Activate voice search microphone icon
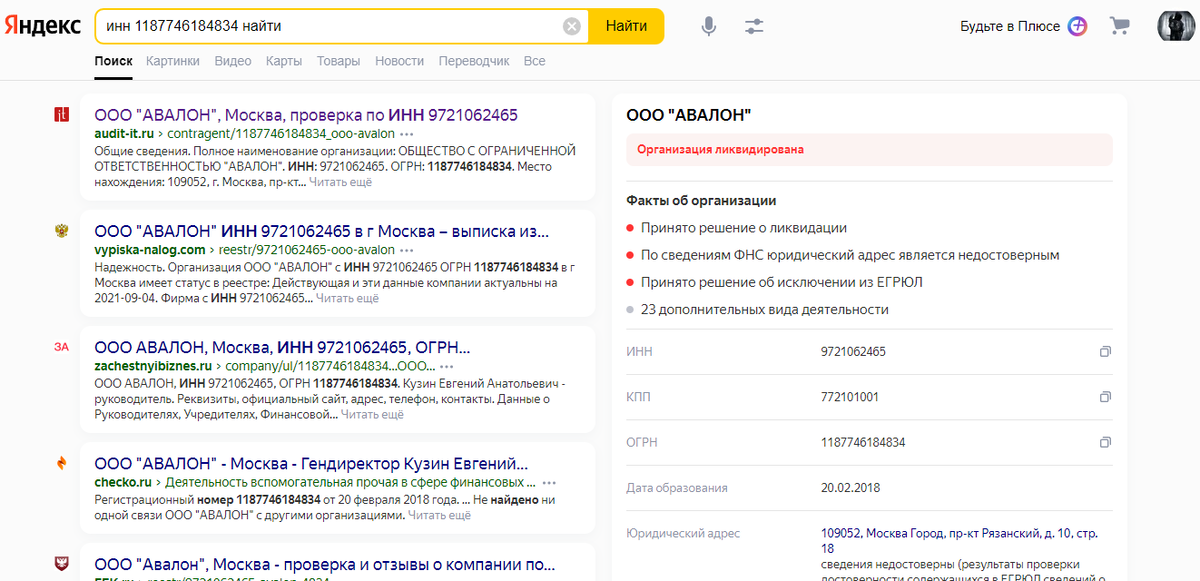The image size is (1200, 581). point(709,27)
